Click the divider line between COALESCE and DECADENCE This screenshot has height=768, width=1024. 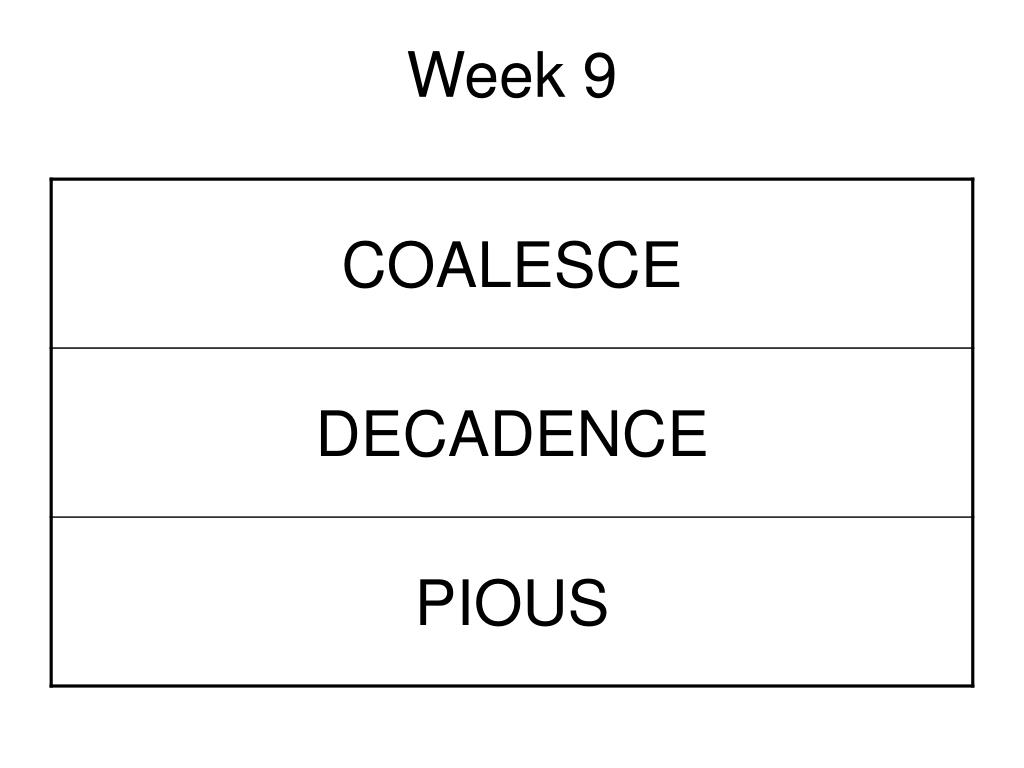511,349
